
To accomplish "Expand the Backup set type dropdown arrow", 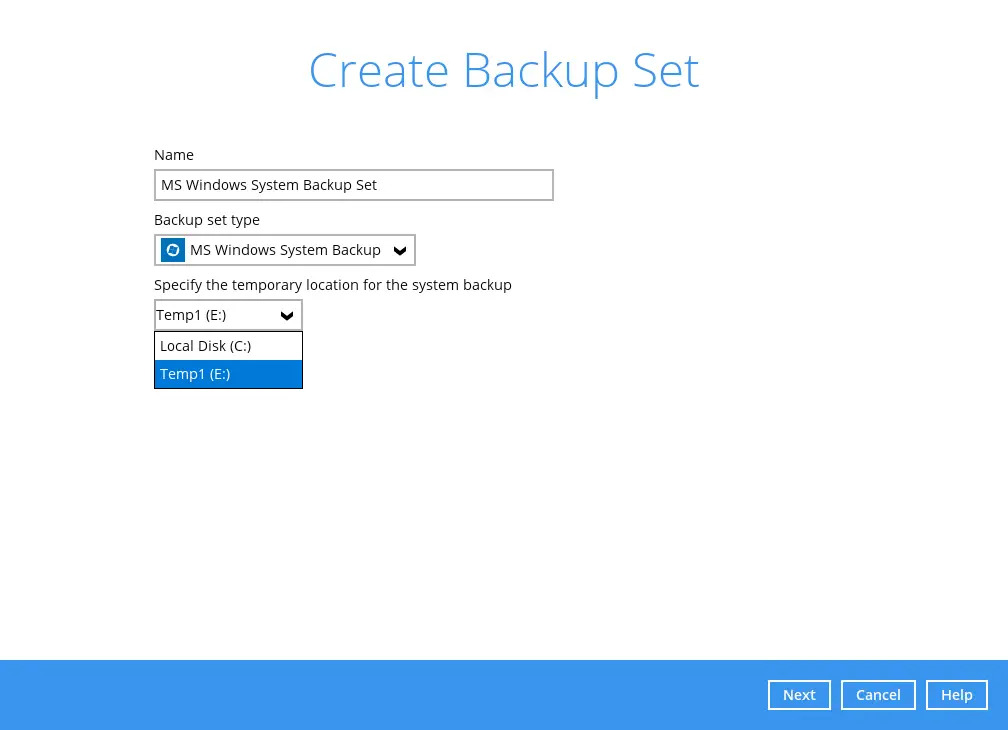I will click(400, 250).
